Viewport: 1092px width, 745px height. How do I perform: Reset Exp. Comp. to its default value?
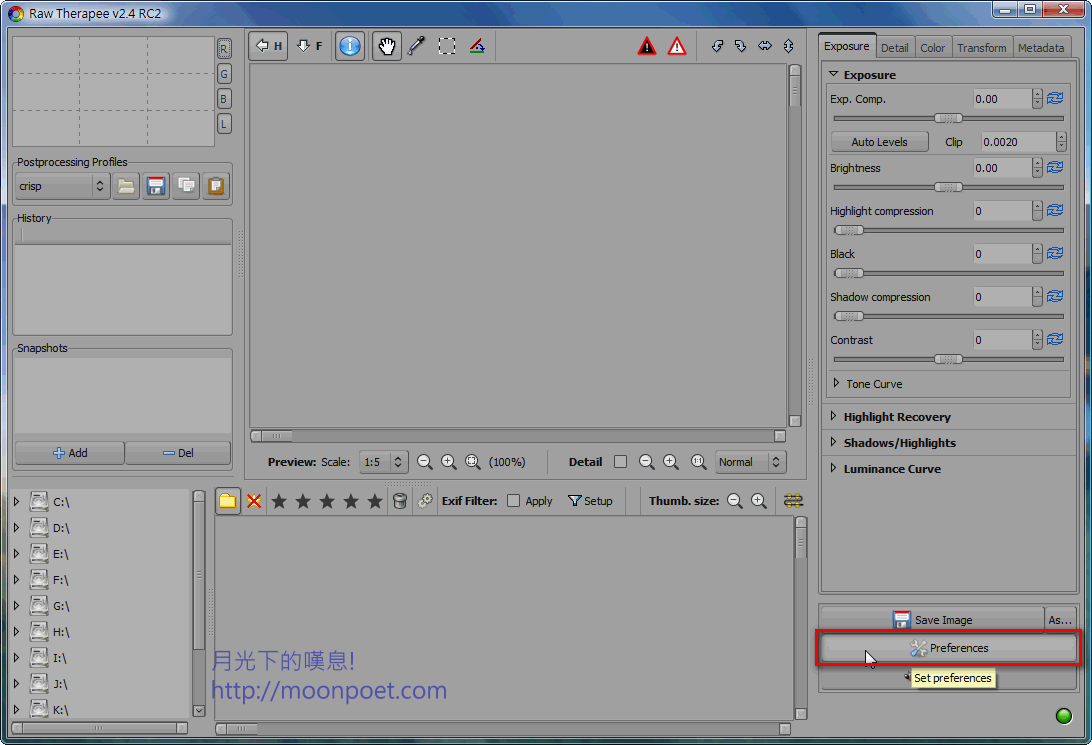[x=1055, y=99]
